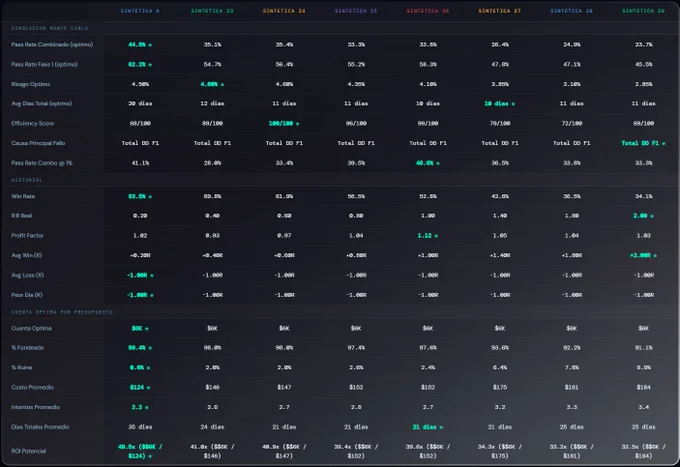The image size is (680, 467).
Task: Click the Cuenta Optima row label
Action: click(31, 329)
